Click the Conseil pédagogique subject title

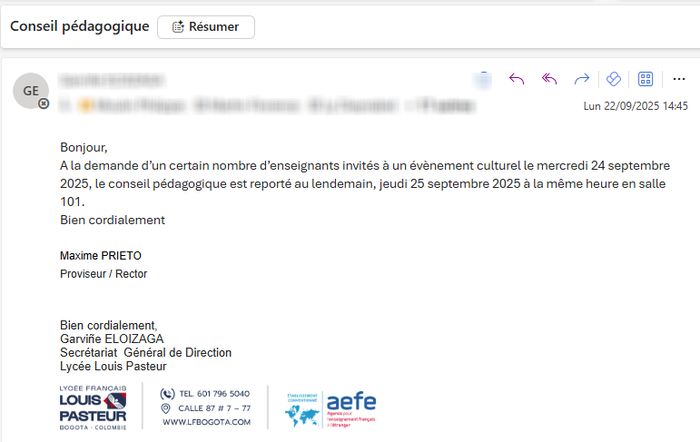pyautogui.click(x=80, y=26)
